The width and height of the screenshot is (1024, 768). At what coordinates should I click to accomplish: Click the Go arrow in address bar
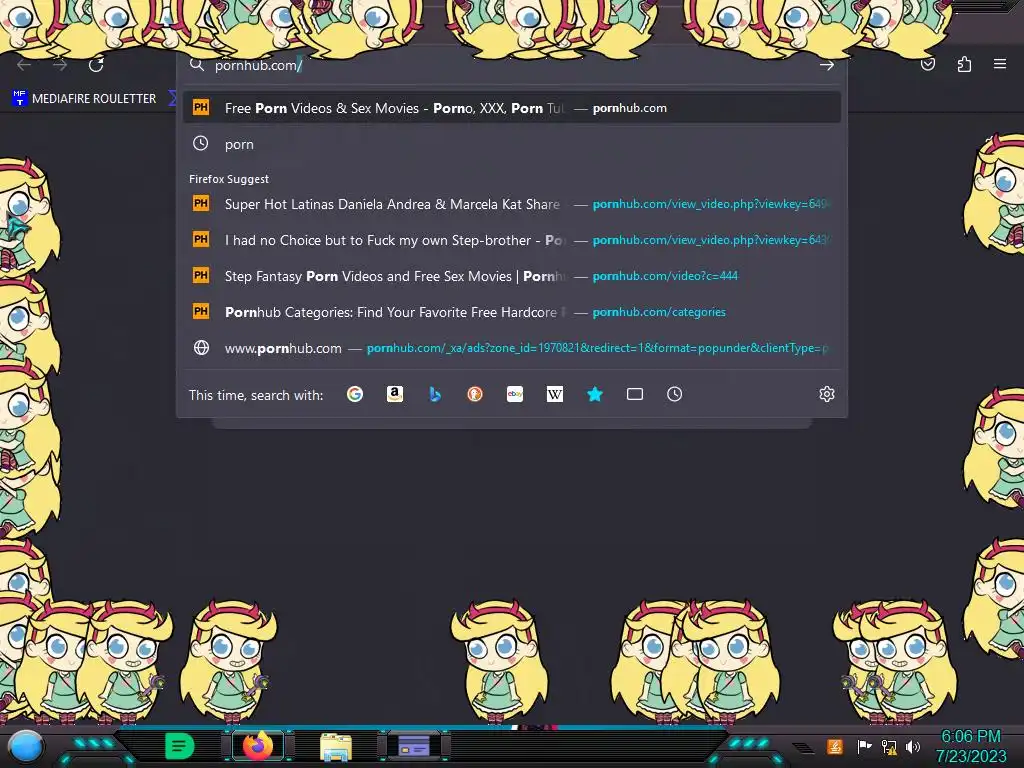827,65
